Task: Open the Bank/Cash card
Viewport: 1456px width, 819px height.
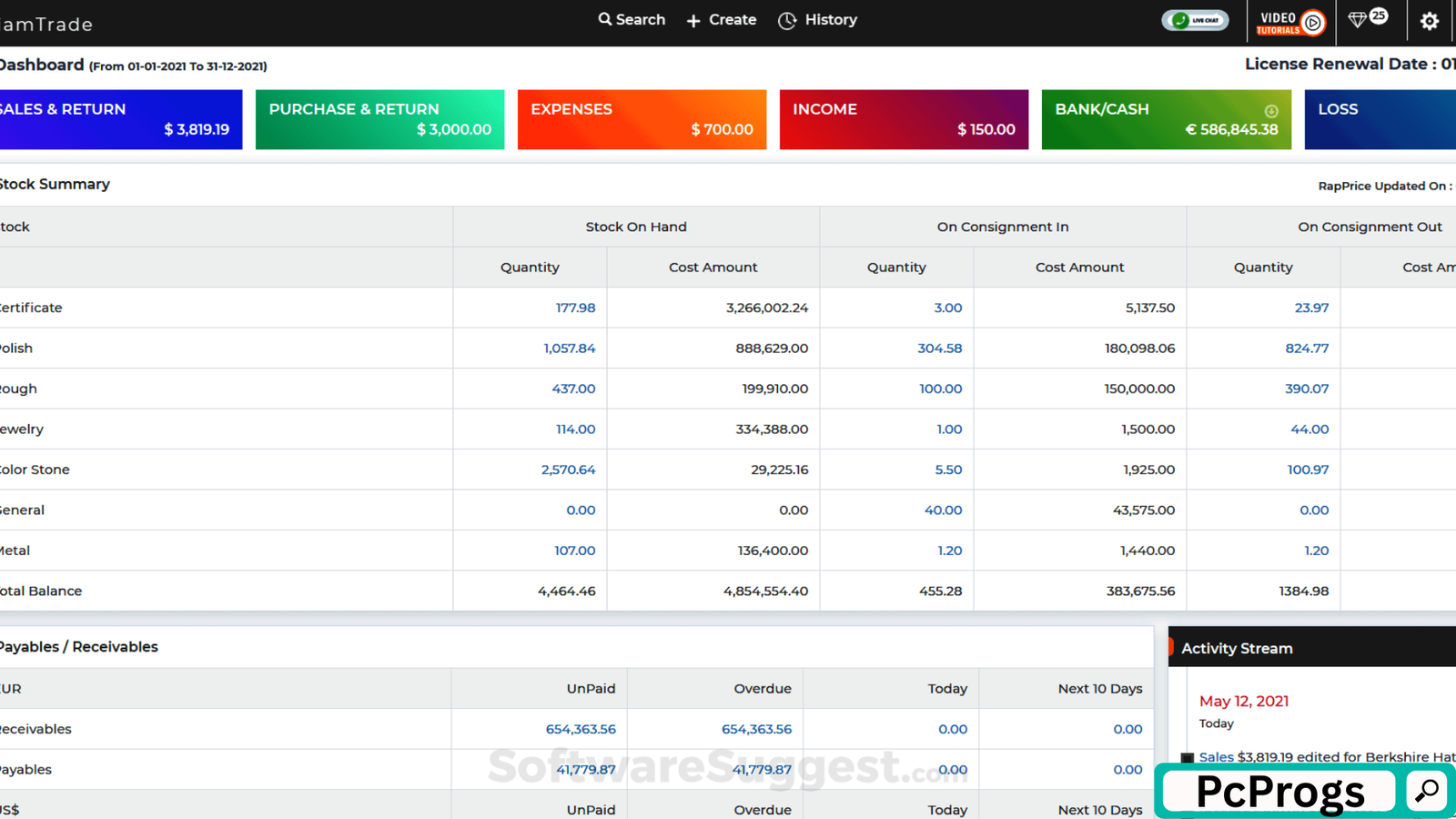Action: (x=1166, y=119)
